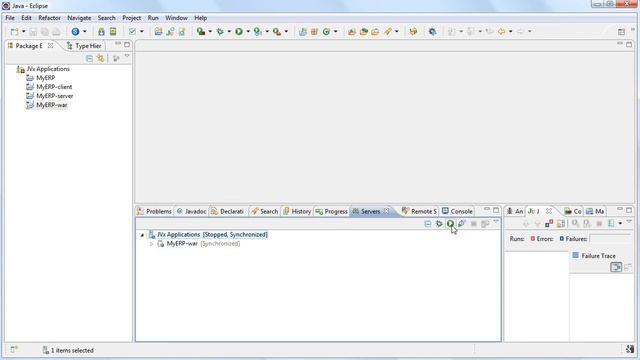Open the New Java Class dropdown arrow
Viewport: 640px width, 360px height.
tap(336, 31)
